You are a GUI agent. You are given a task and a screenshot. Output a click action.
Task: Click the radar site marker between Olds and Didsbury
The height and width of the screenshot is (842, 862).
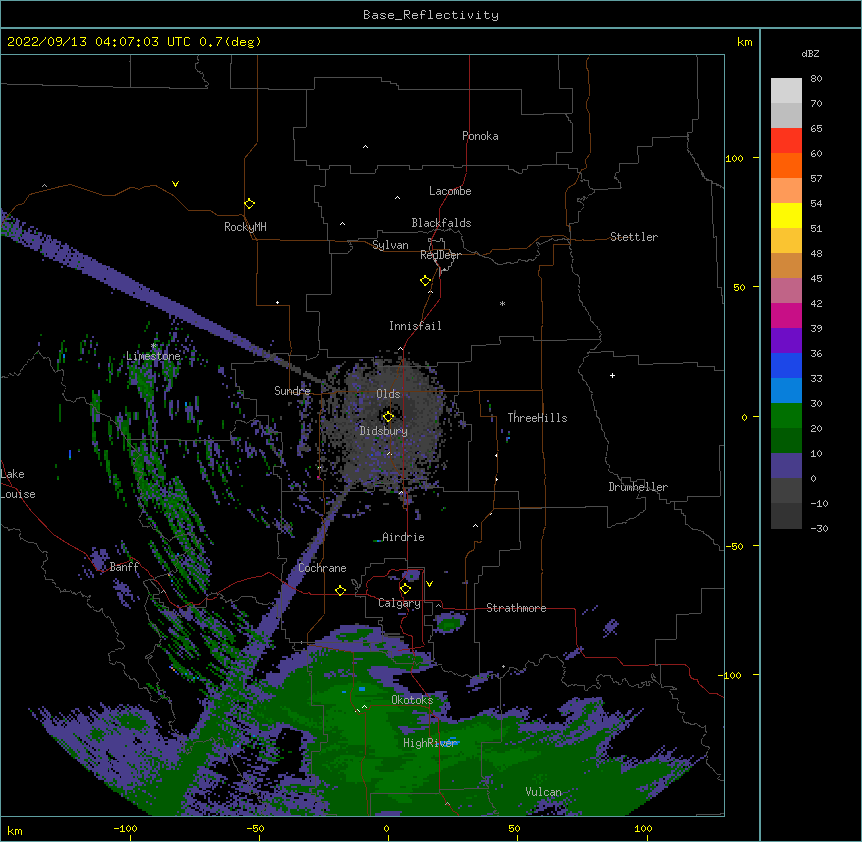point(388,416)
